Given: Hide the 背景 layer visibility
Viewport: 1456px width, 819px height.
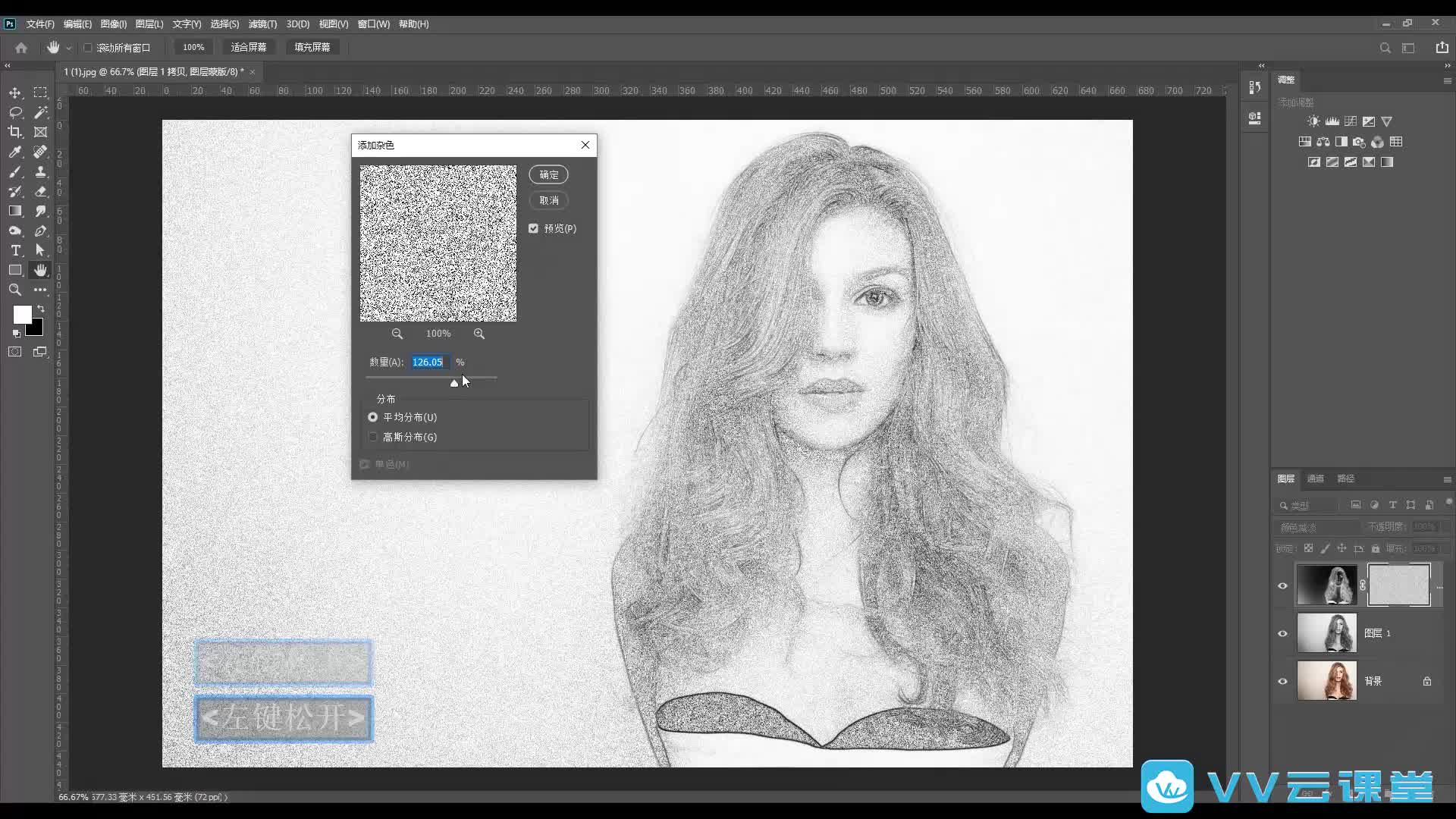Looking at the screenshot, I should [1283, 681].
